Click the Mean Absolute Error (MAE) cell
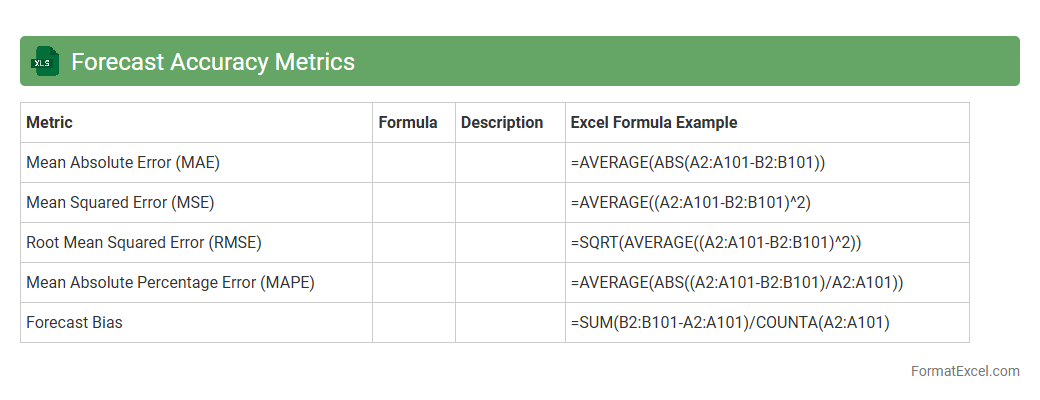 [123, 163]
